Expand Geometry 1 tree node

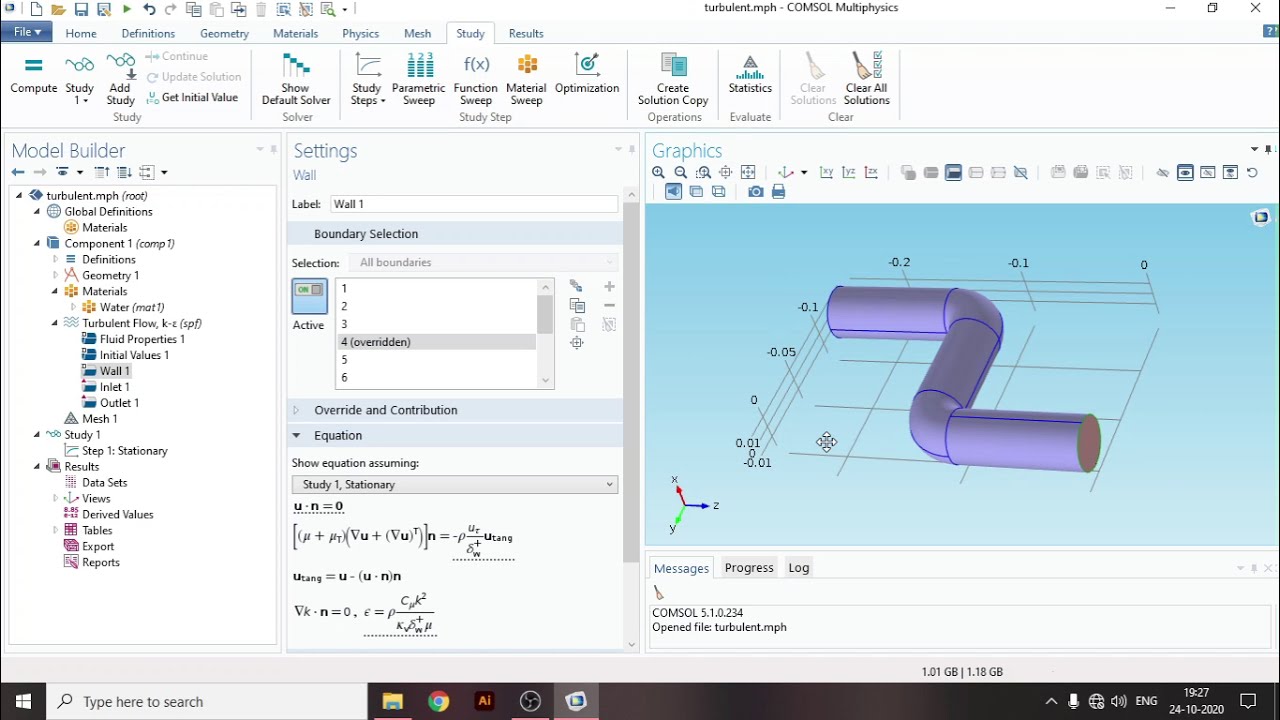(x=55, y=275)
